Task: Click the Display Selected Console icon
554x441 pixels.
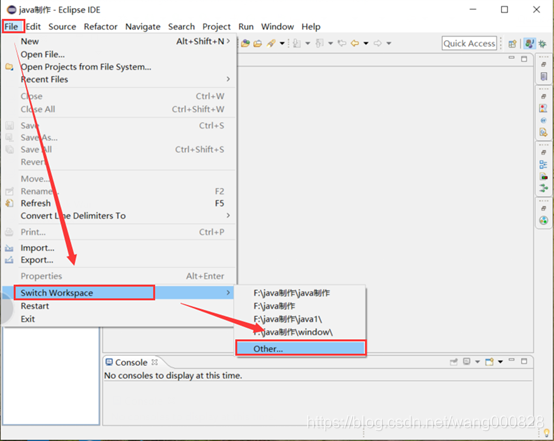Action: pyautogui.click(x=467, y=361)
